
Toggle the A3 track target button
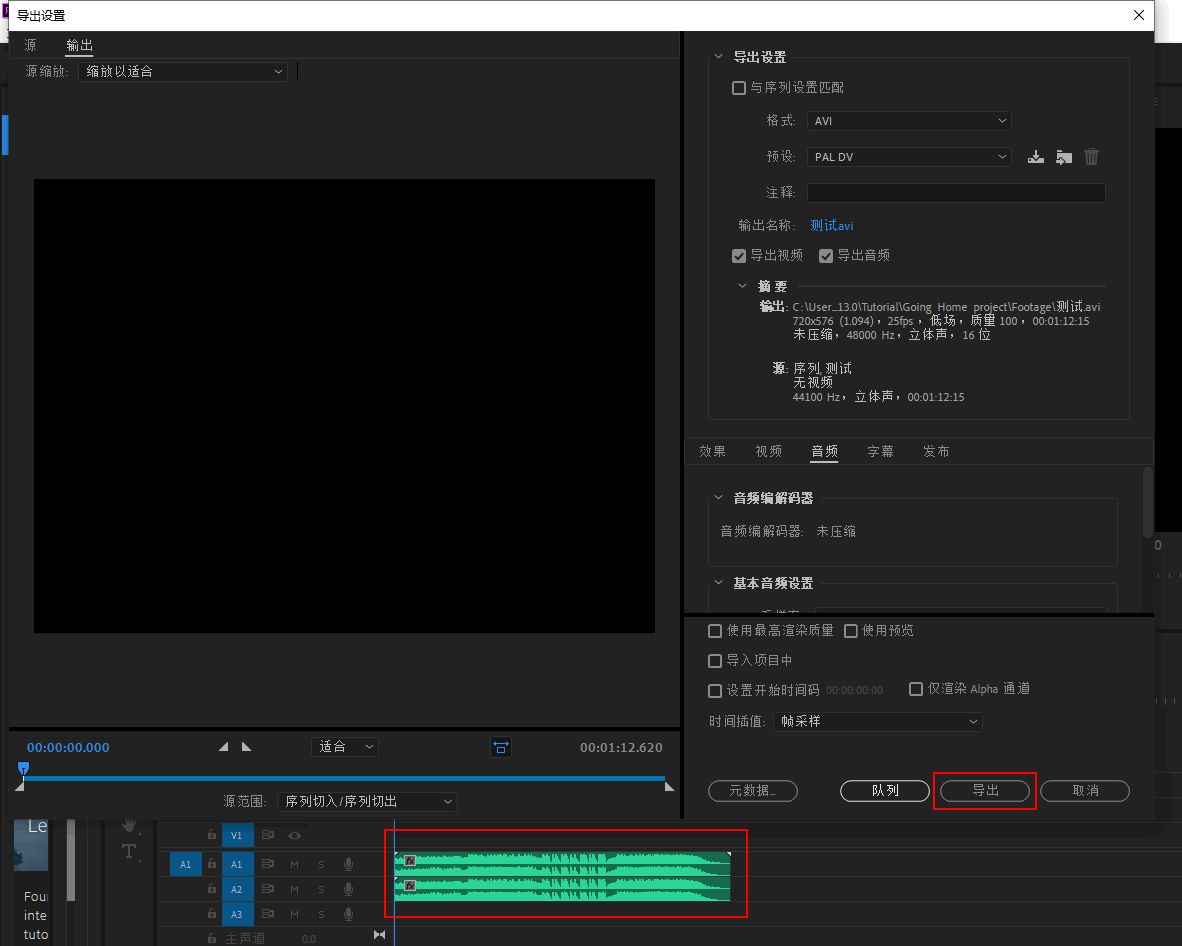point(237,914)
